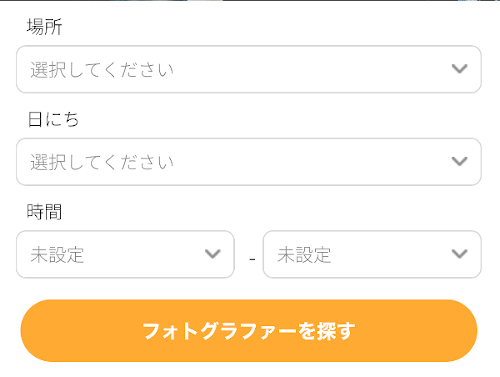Click the 時間 field label
The image size is (500, 377).
tap(44, 212)
